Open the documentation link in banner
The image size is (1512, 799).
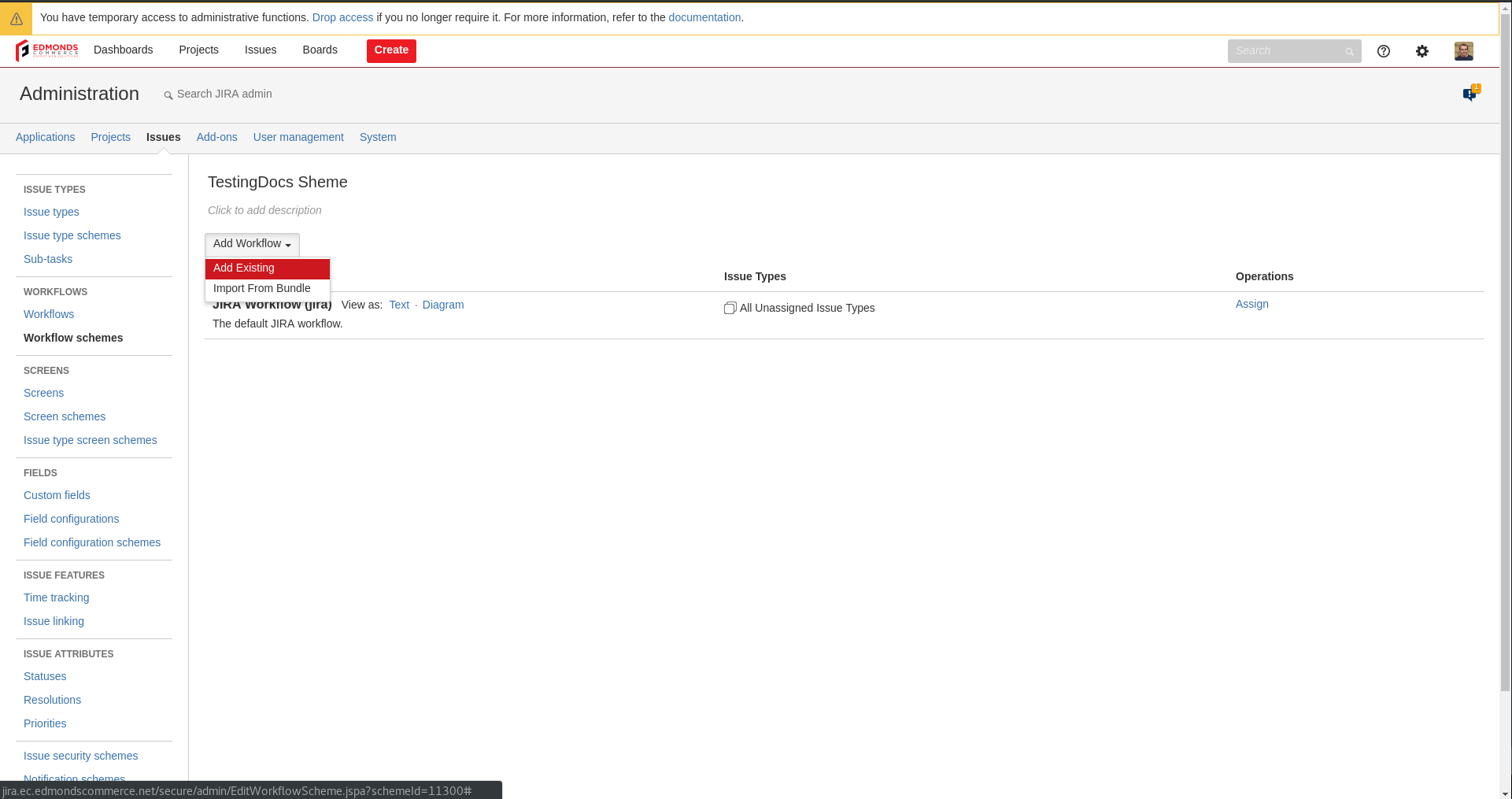[x=704, y=17]
